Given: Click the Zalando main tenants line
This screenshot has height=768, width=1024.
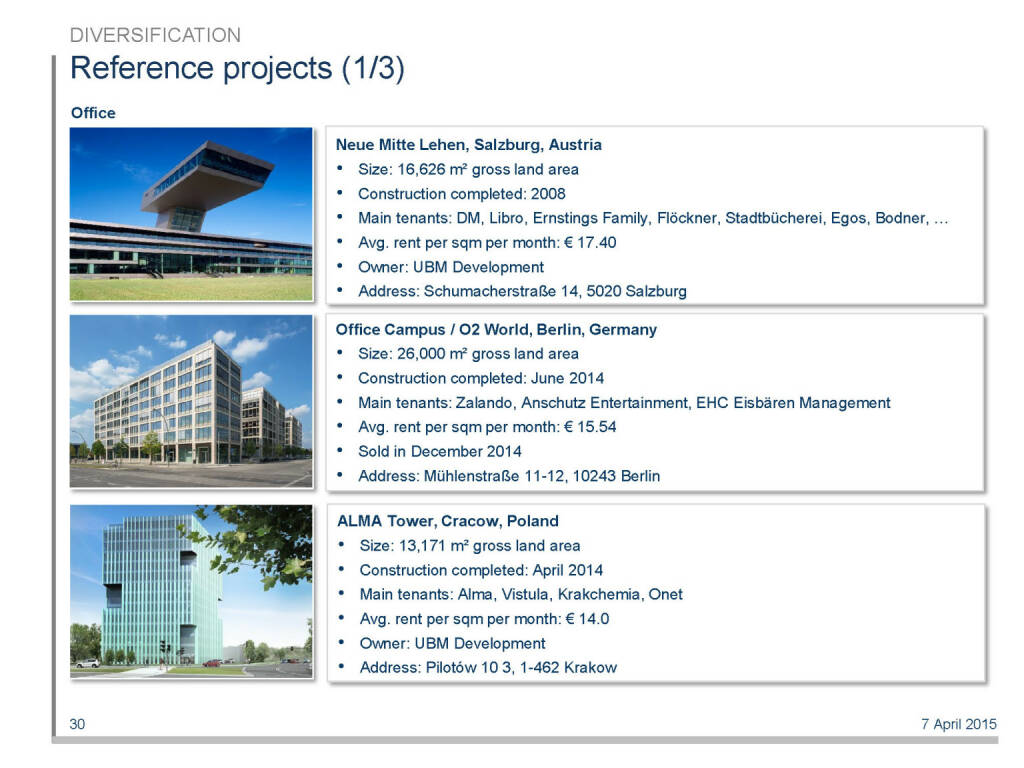Looking at the screenshot, I should pos(624,403).
